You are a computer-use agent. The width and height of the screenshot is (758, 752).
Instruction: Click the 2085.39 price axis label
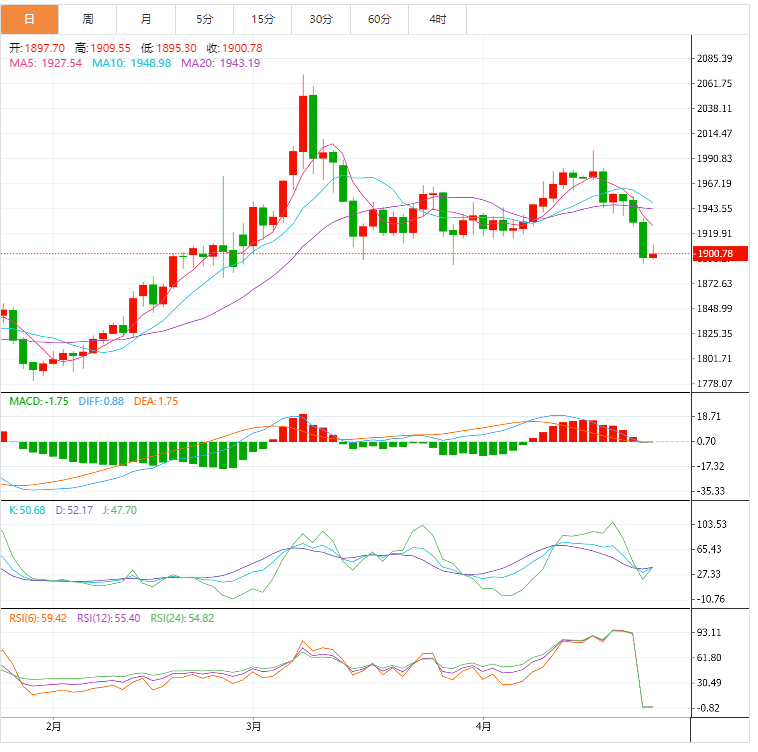coord(714,58)
